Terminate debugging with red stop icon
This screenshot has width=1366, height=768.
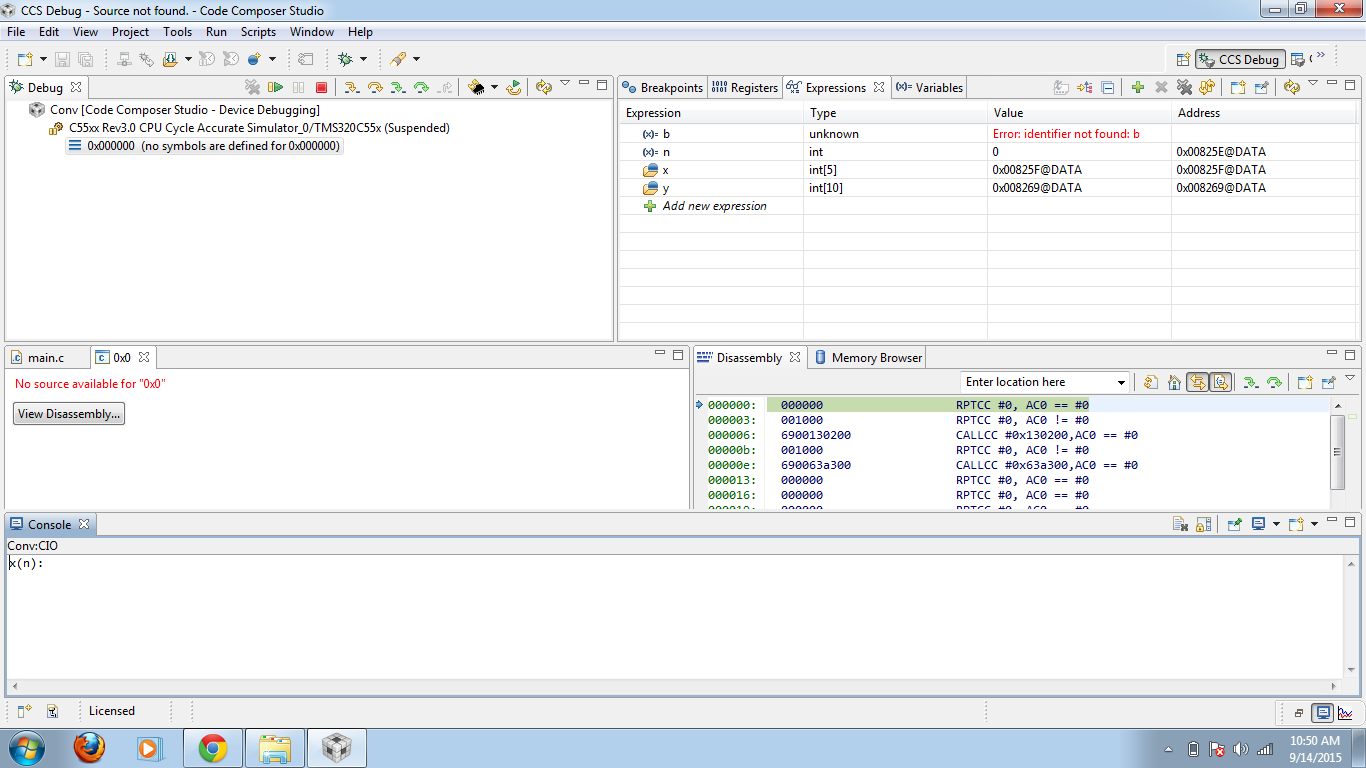pos(323,87)
